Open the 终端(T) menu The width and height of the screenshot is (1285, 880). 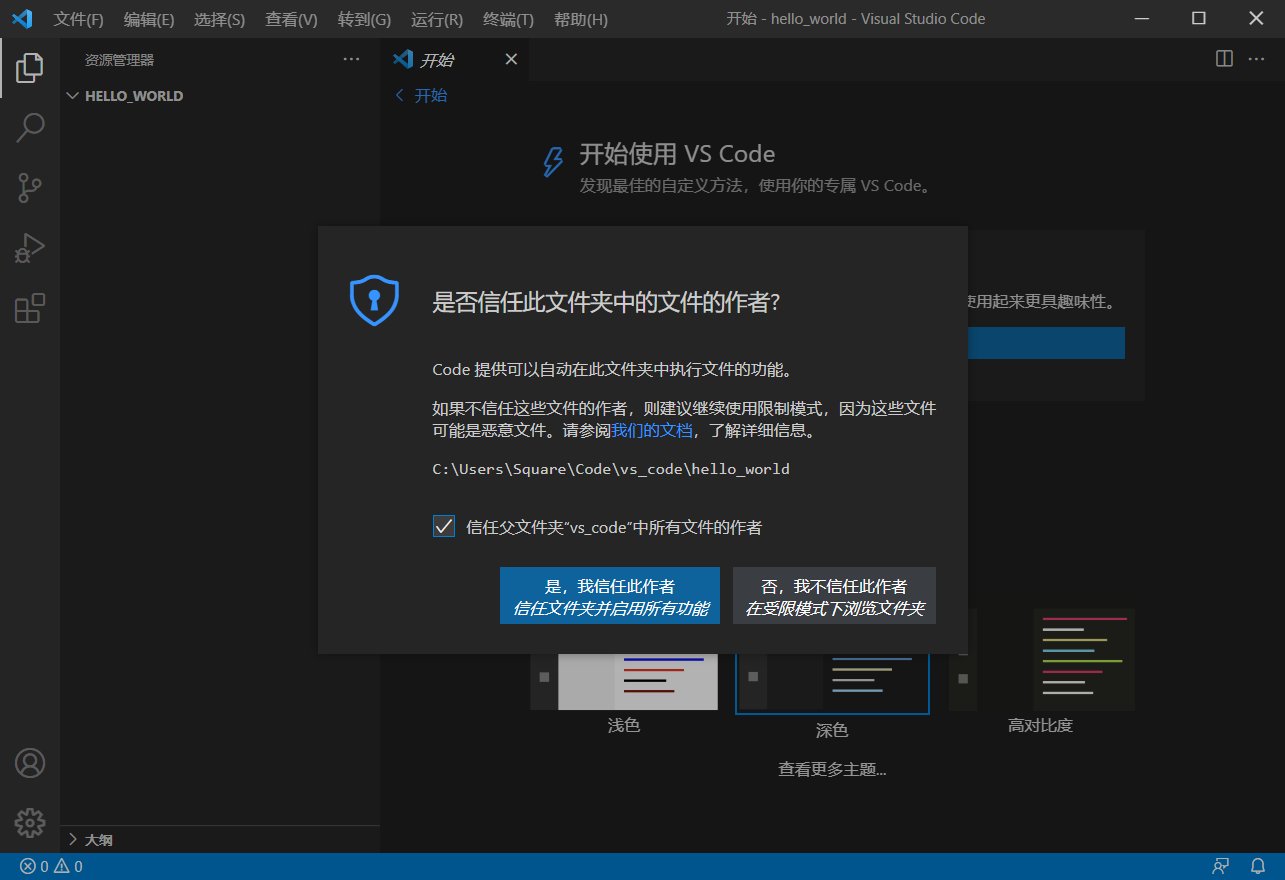coord(508,20)
